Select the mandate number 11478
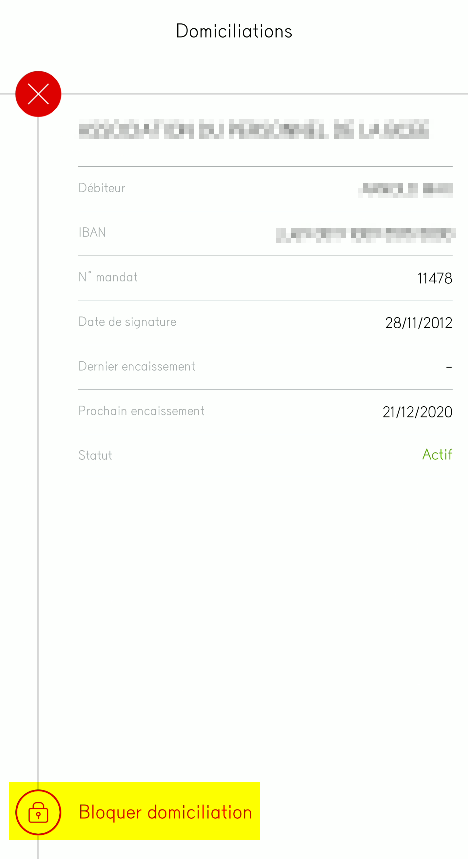This screenshot has height=859, width=468. coord(435,279)
